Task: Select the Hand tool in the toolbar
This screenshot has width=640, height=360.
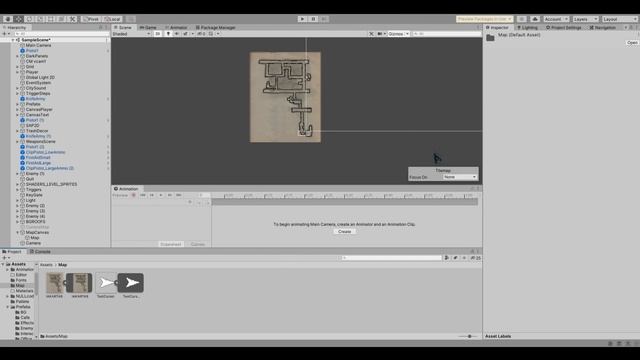Action: pyautogui.click(x=8, y=19)
